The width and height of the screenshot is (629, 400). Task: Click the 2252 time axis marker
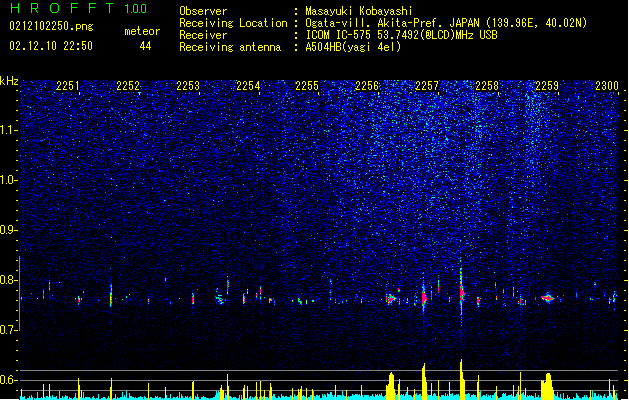[128, 86]
